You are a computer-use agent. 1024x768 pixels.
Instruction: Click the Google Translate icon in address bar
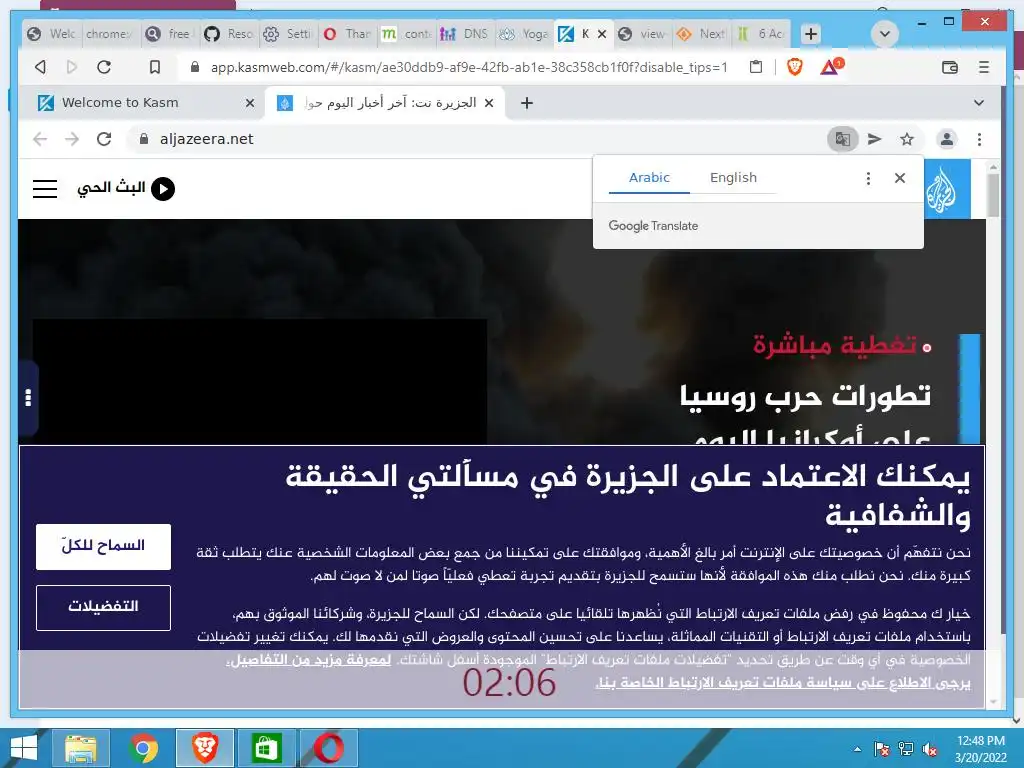click(x=842, y=139)
